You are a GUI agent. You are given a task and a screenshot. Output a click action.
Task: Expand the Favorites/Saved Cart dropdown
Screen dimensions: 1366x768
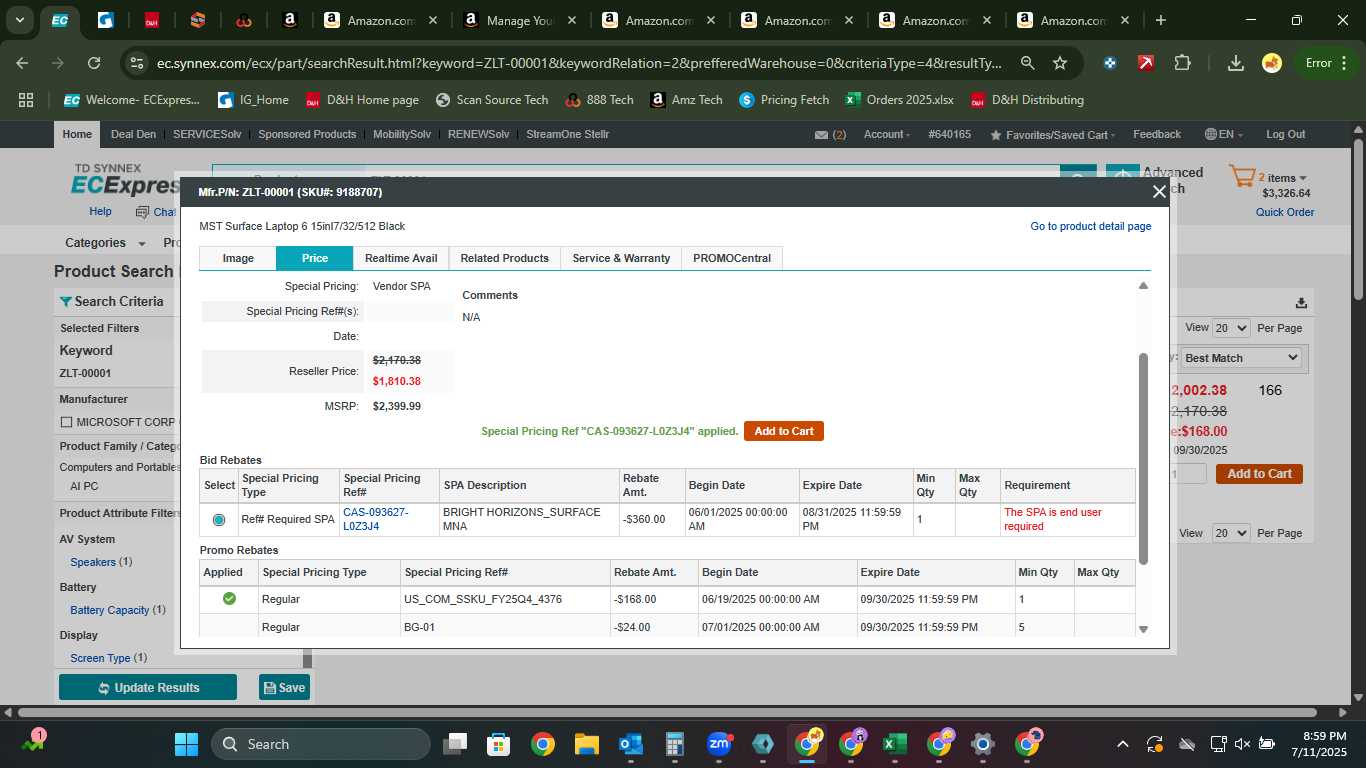coord(1053,135)
